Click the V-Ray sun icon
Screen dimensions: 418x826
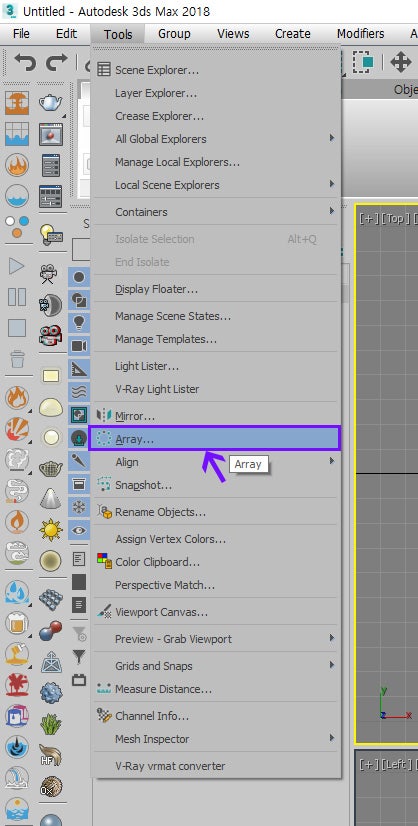51,529
